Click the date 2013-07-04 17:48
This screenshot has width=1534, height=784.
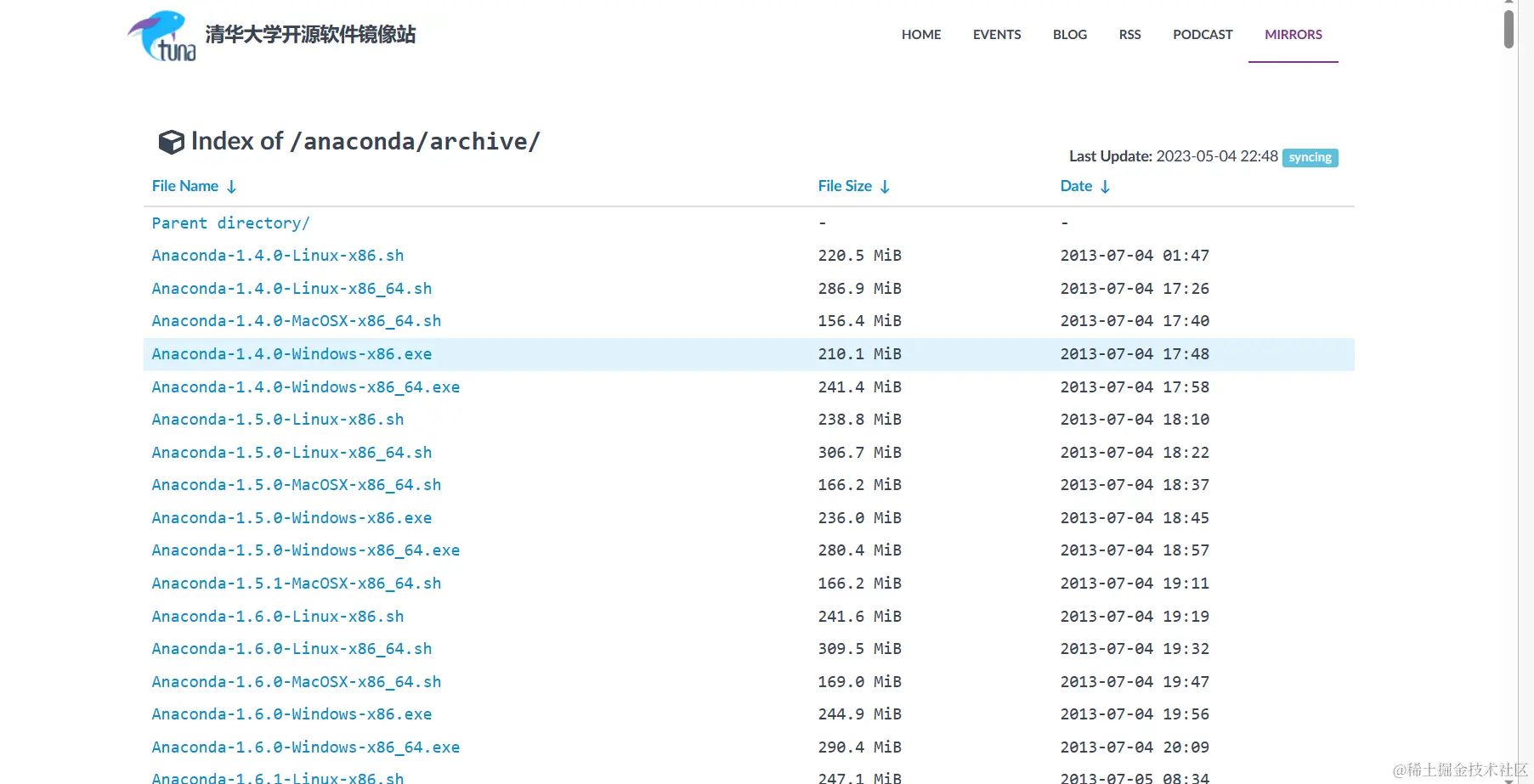[x=1135, y=354]
